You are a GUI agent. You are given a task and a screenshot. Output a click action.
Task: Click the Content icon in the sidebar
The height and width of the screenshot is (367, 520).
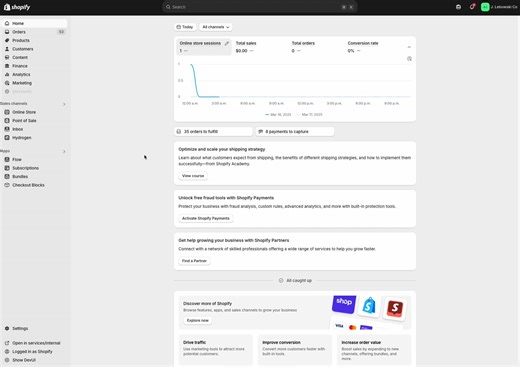(7, 57)
